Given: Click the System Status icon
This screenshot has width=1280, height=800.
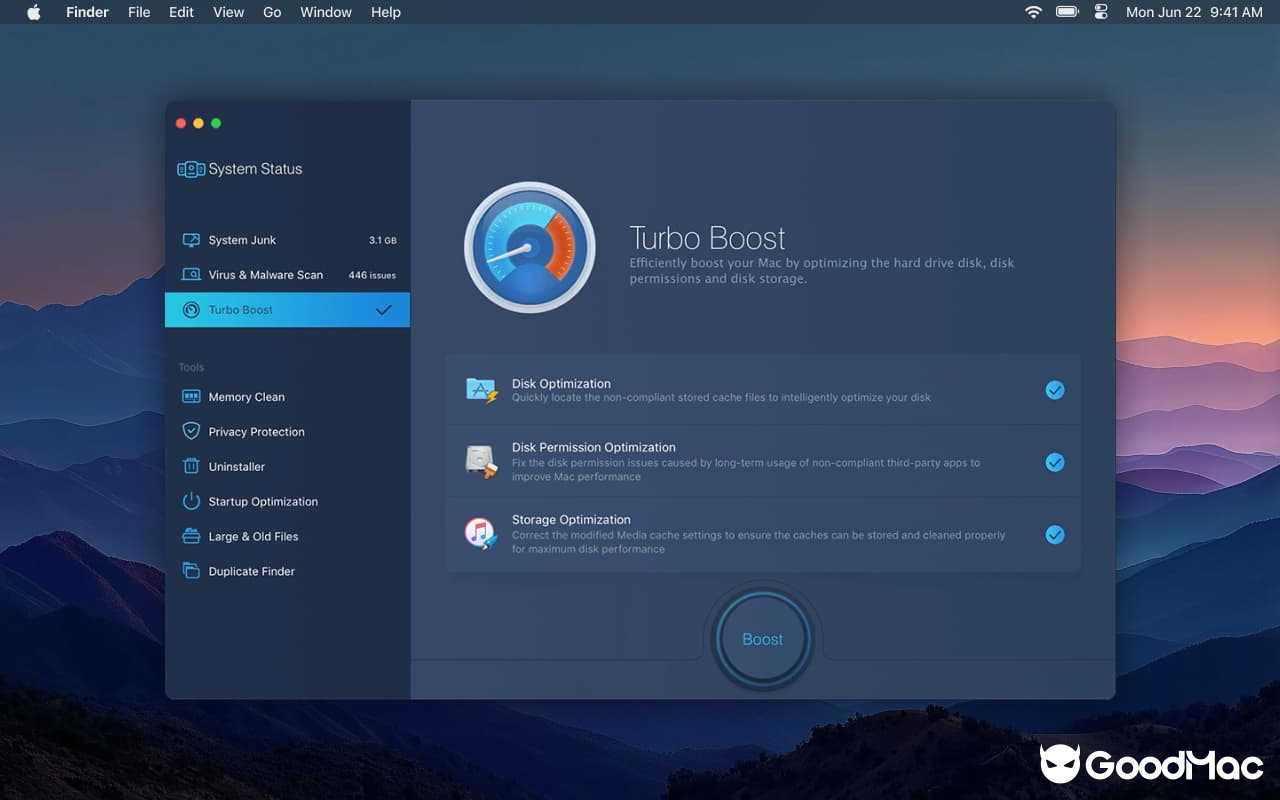Looking at the screenshot, I should [191, 169].
